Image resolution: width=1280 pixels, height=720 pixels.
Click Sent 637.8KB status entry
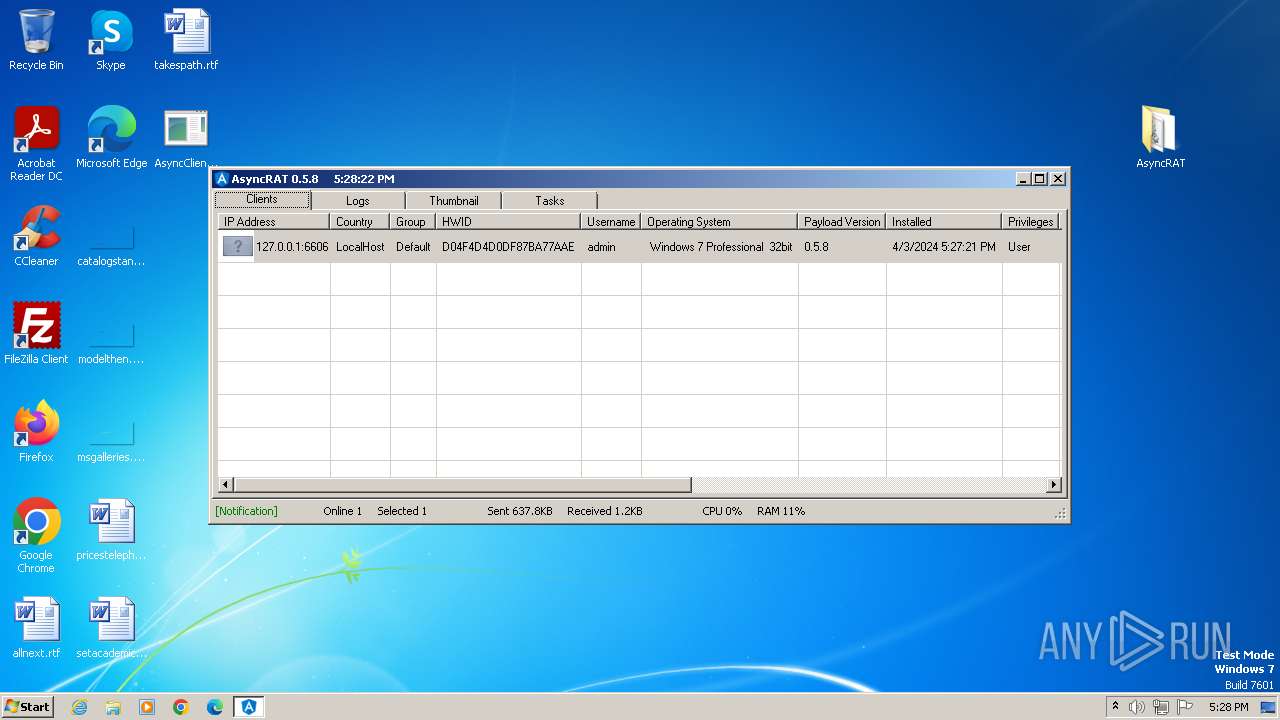click(x=520, y=511)
